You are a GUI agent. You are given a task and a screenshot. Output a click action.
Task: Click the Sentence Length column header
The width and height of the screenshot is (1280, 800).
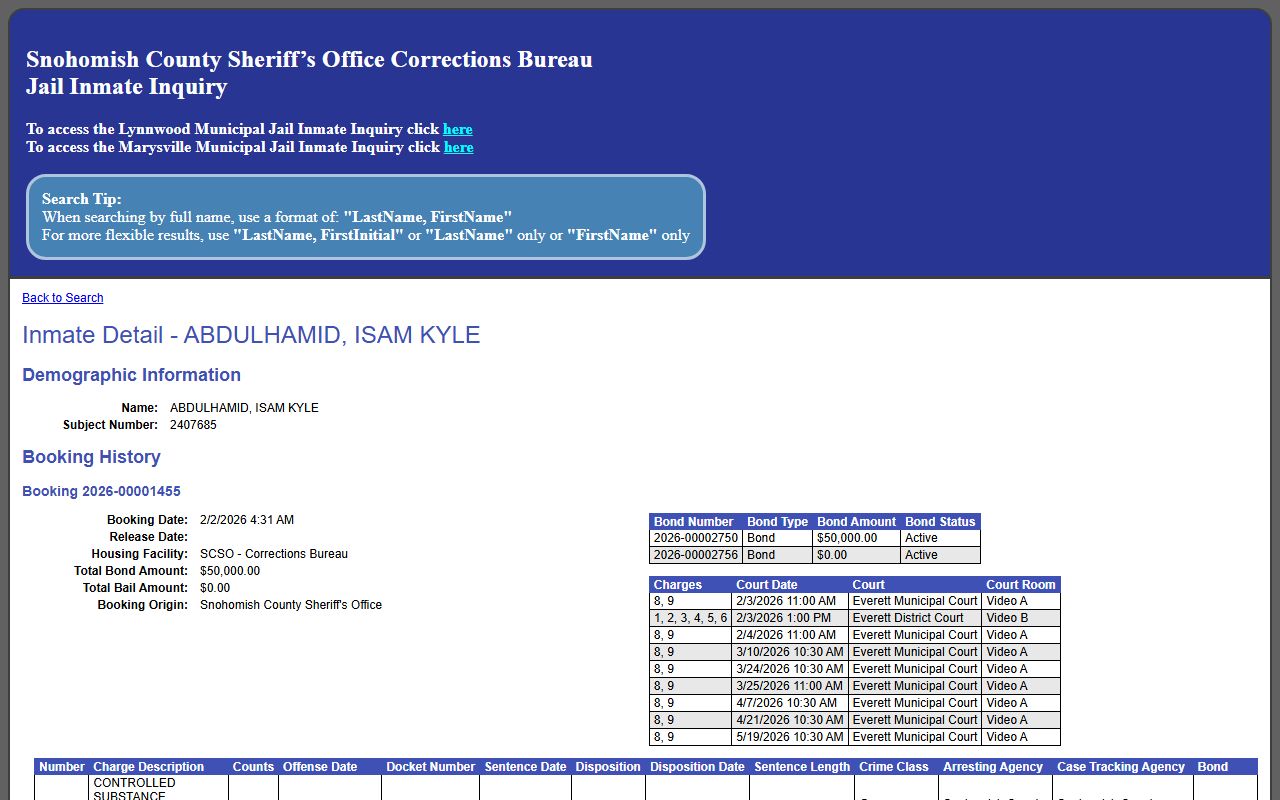[x=802, y=767]
